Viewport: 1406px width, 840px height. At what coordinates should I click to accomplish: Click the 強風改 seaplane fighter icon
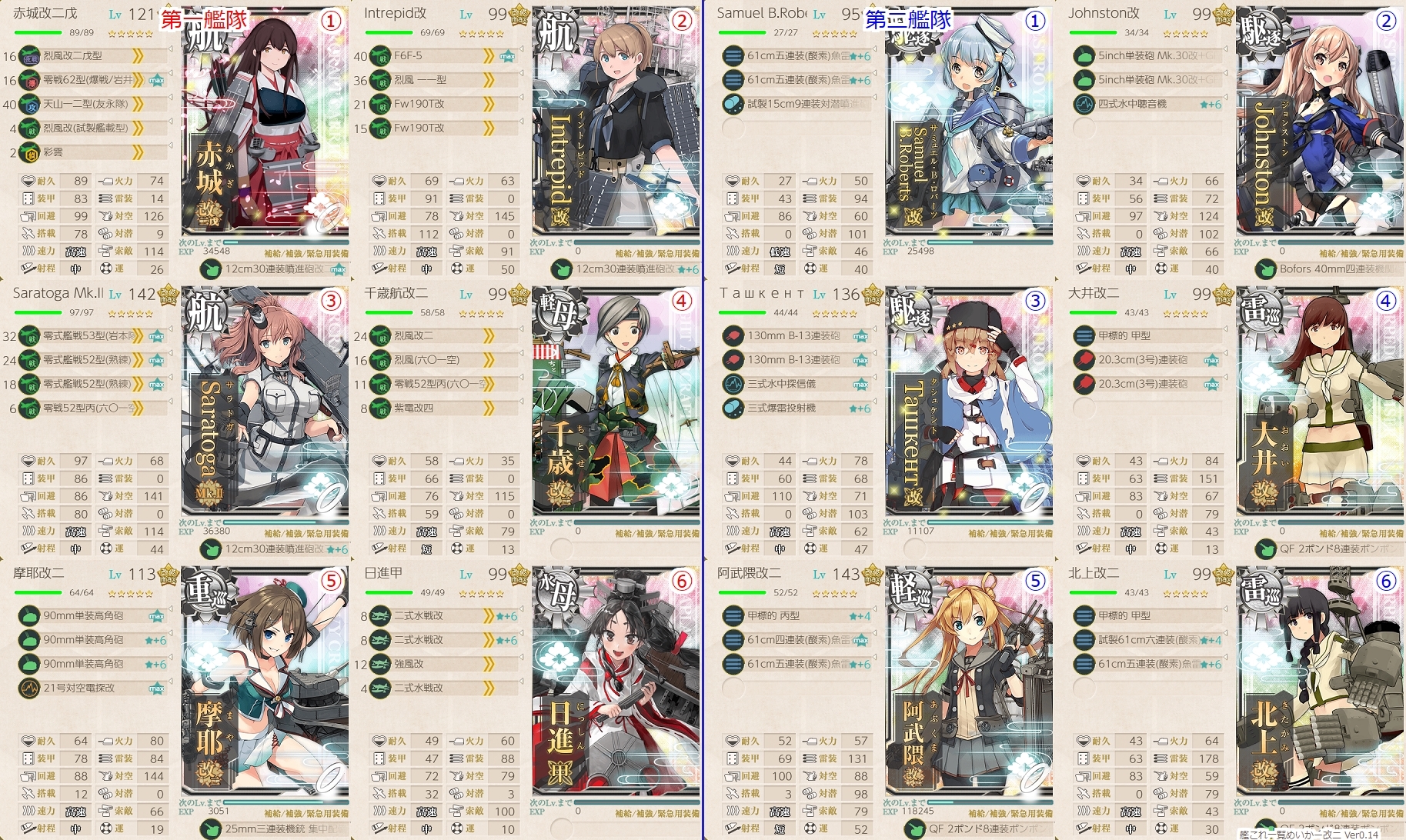pos(381,664)
